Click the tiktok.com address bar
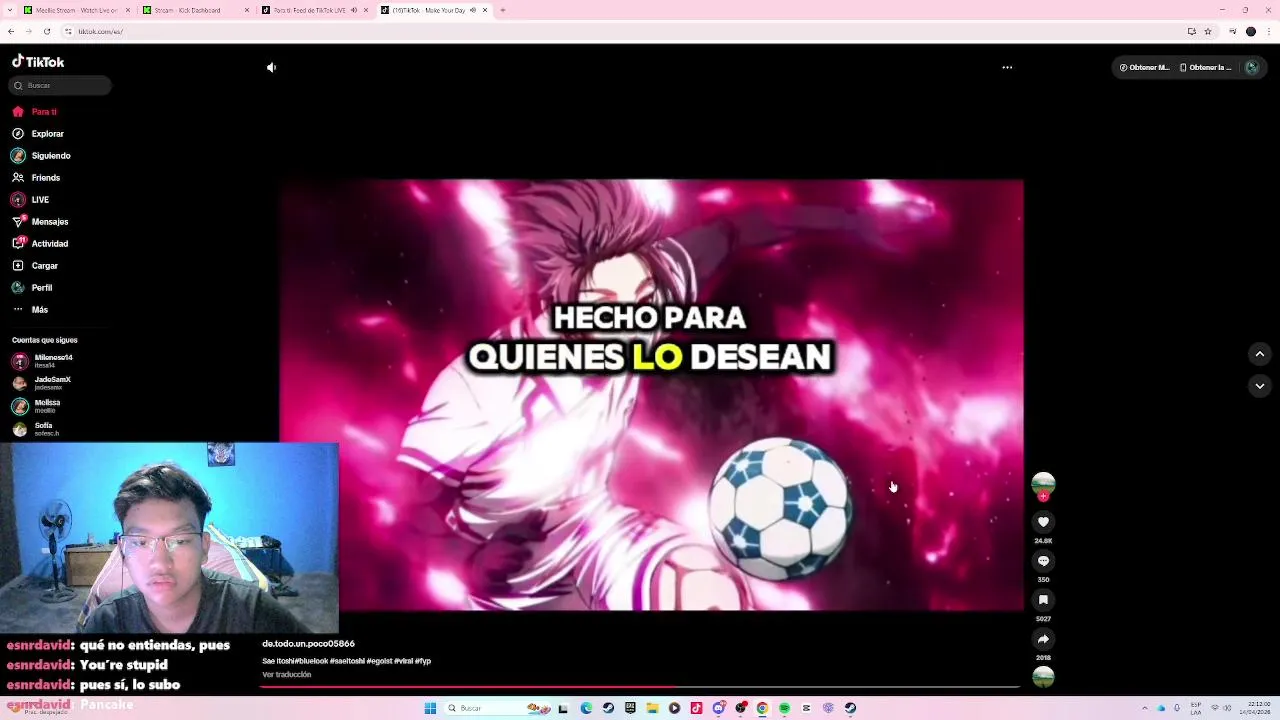 coord(620,32)
